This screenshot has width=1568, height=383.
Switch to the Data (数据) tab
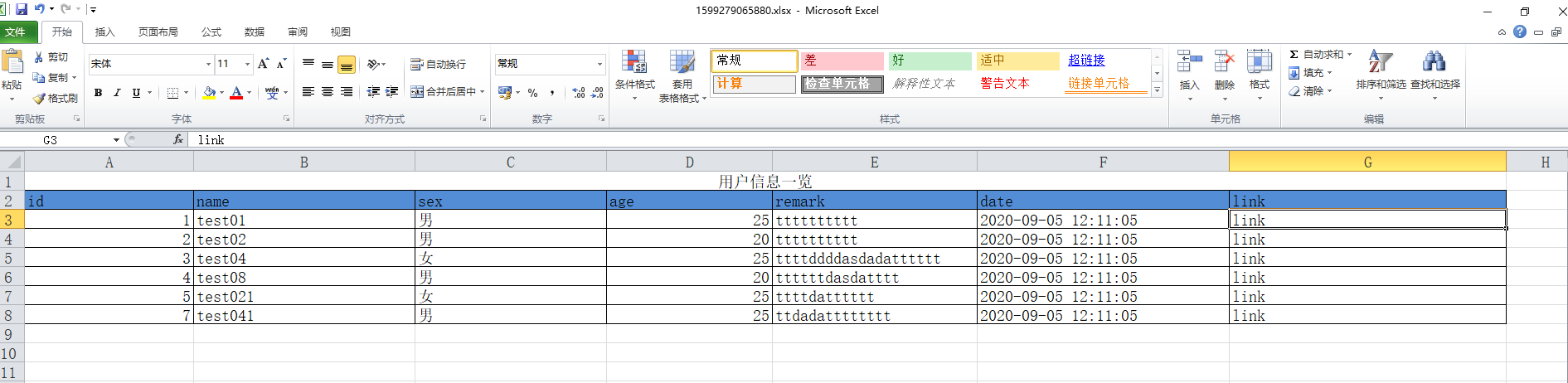click(x=255, y=32)
